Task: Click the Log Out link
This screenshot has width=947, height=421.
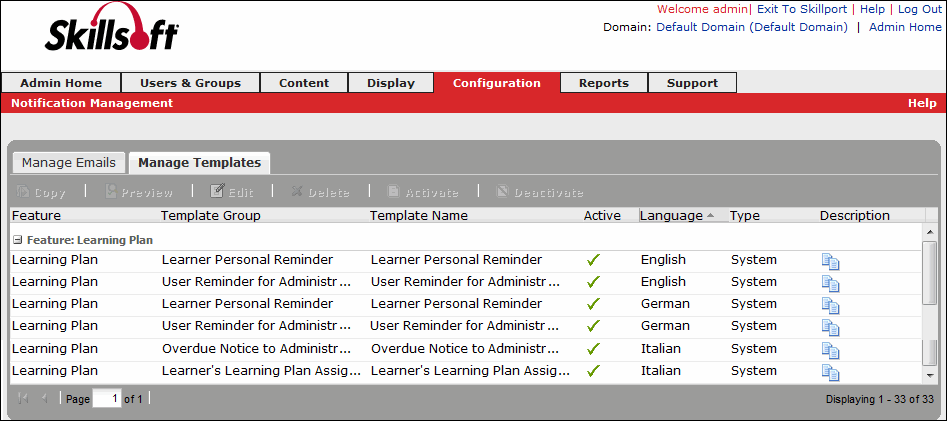Action: 919,9
